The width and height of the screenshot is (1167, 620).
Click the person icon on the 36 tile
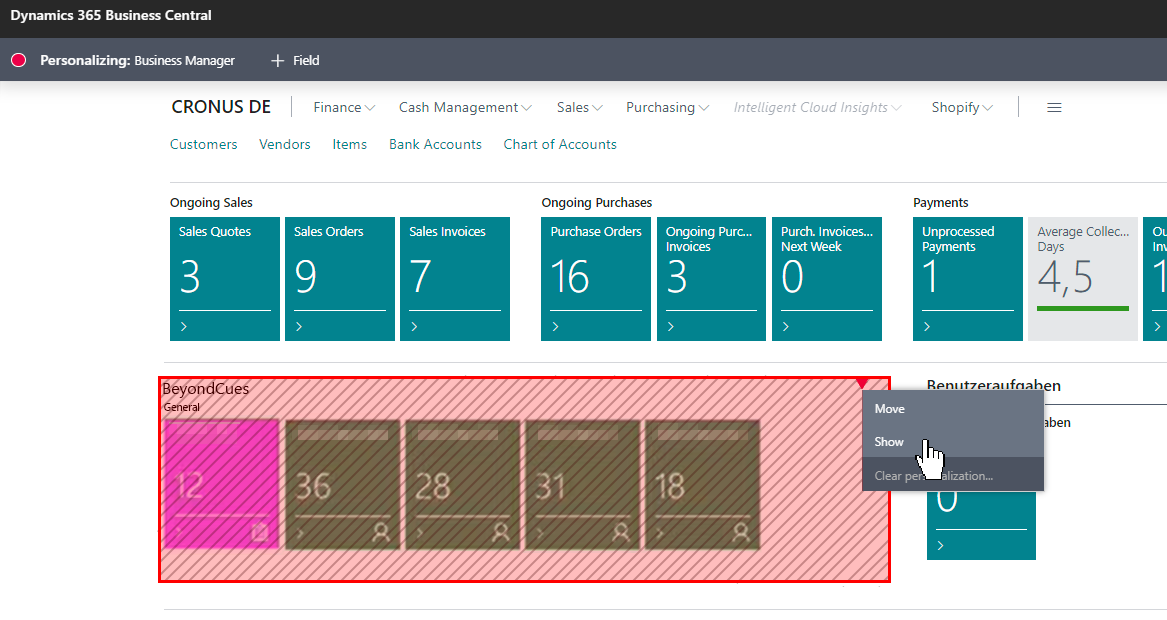pyautogui.click(x=381, y=532)
